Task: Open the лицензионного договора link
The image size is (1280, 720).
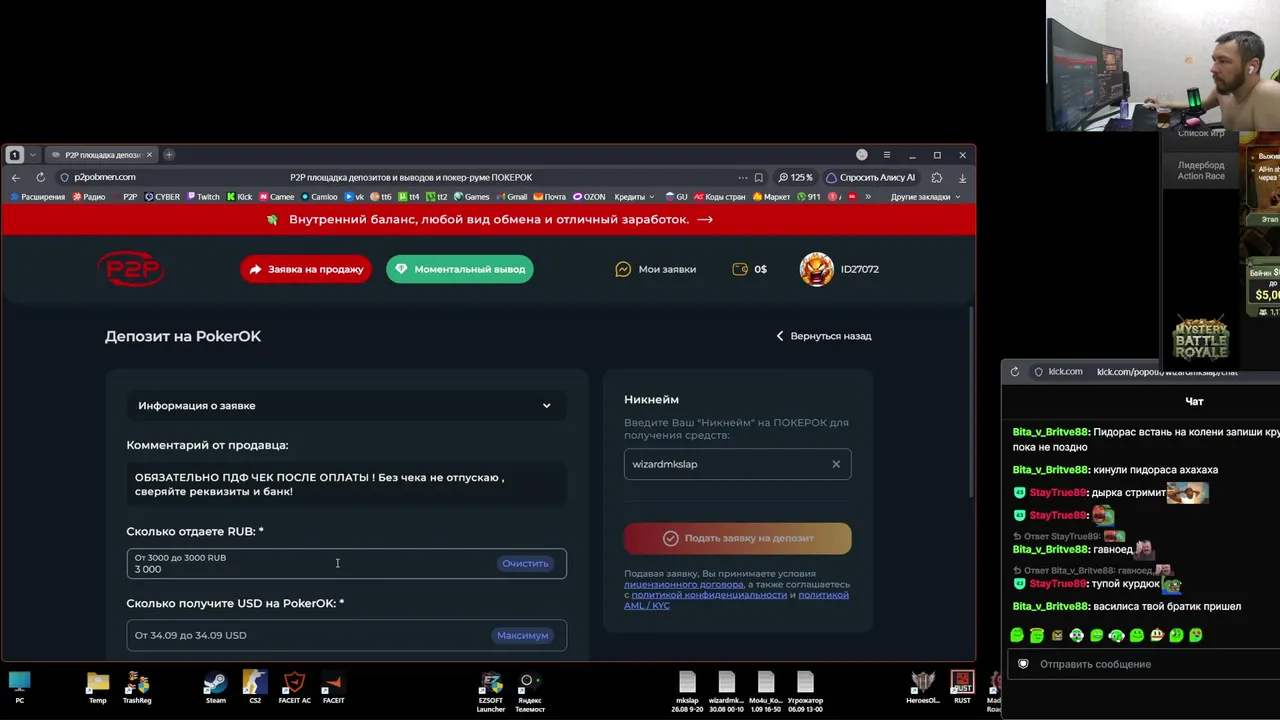Action: click(x=684, y=585)
